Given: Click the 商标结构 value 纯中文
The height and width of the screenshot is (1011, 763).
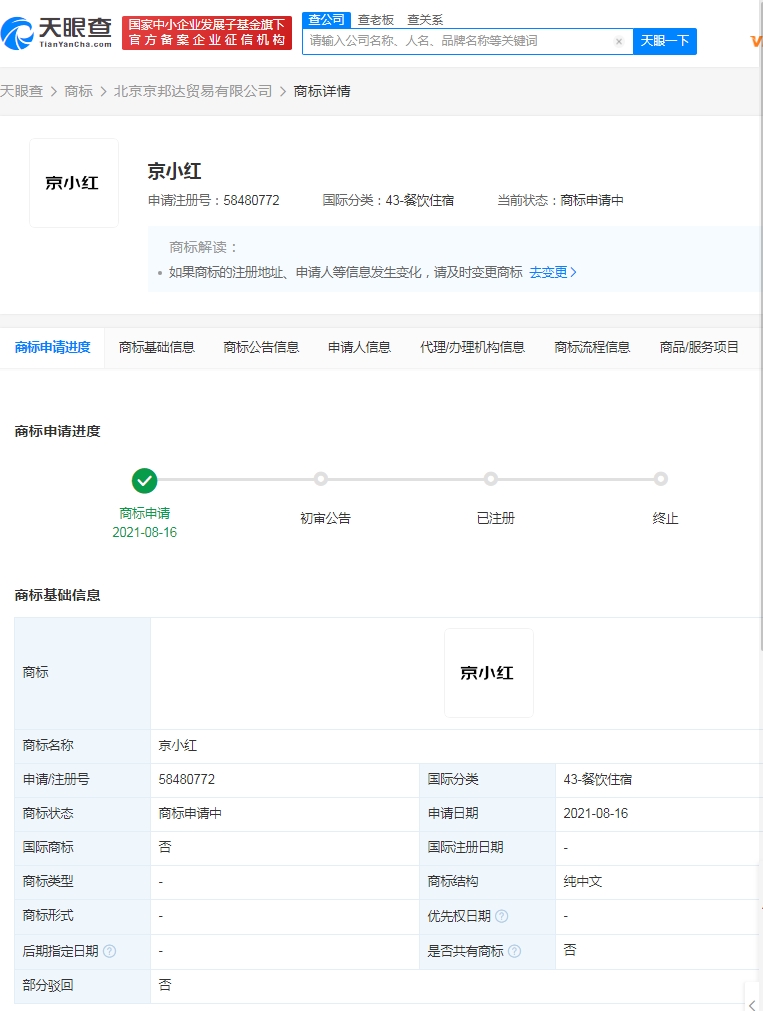Looking at the screenshot, I should pos(582,881).
